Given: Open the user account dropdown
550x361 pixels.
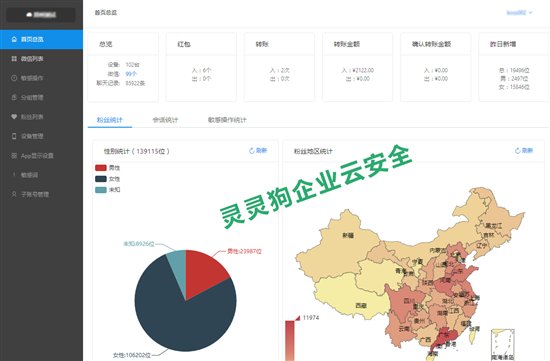Looking at the screenshot, I should pos(519,13).
